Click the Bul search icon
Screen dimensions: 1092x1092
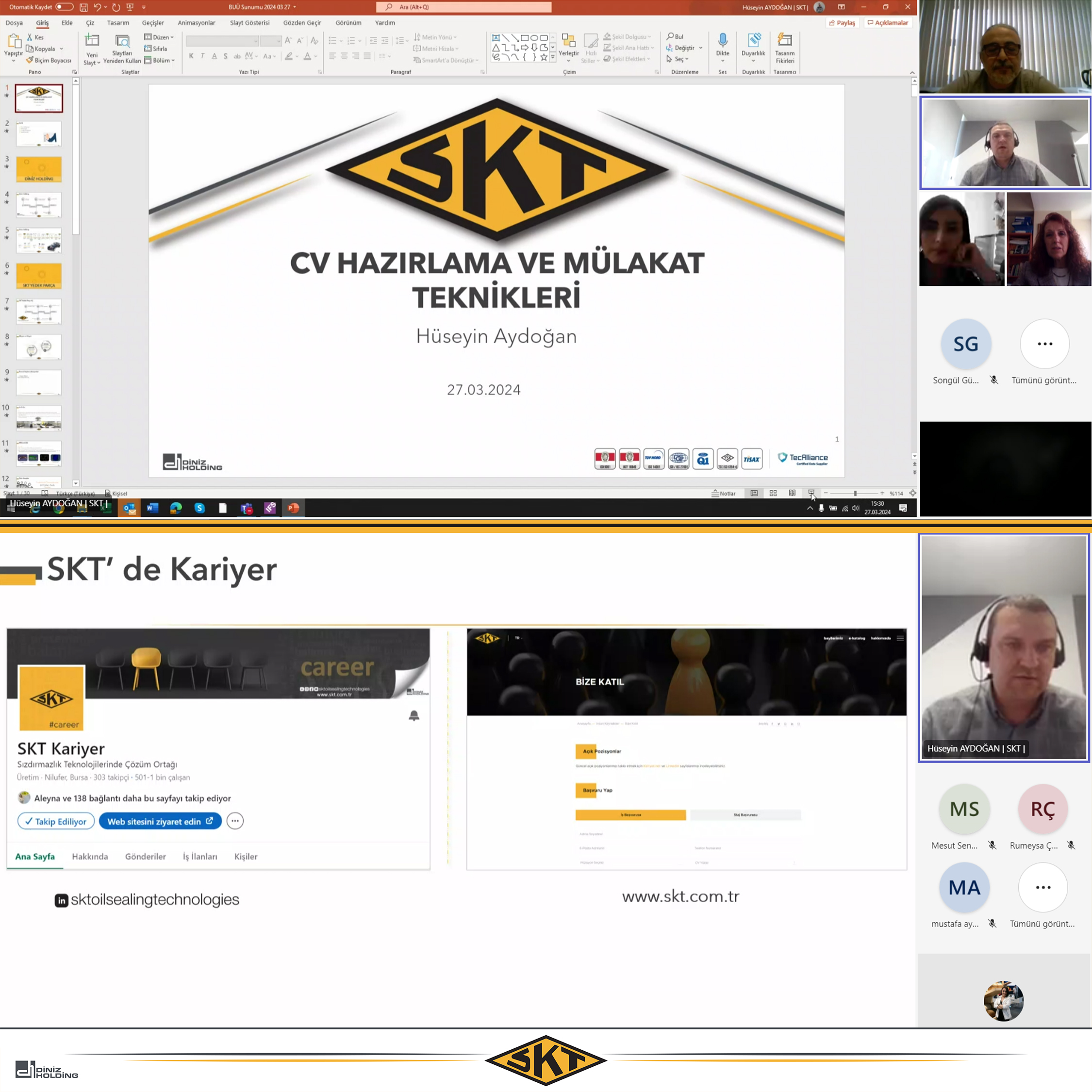(x=670, y=36)
